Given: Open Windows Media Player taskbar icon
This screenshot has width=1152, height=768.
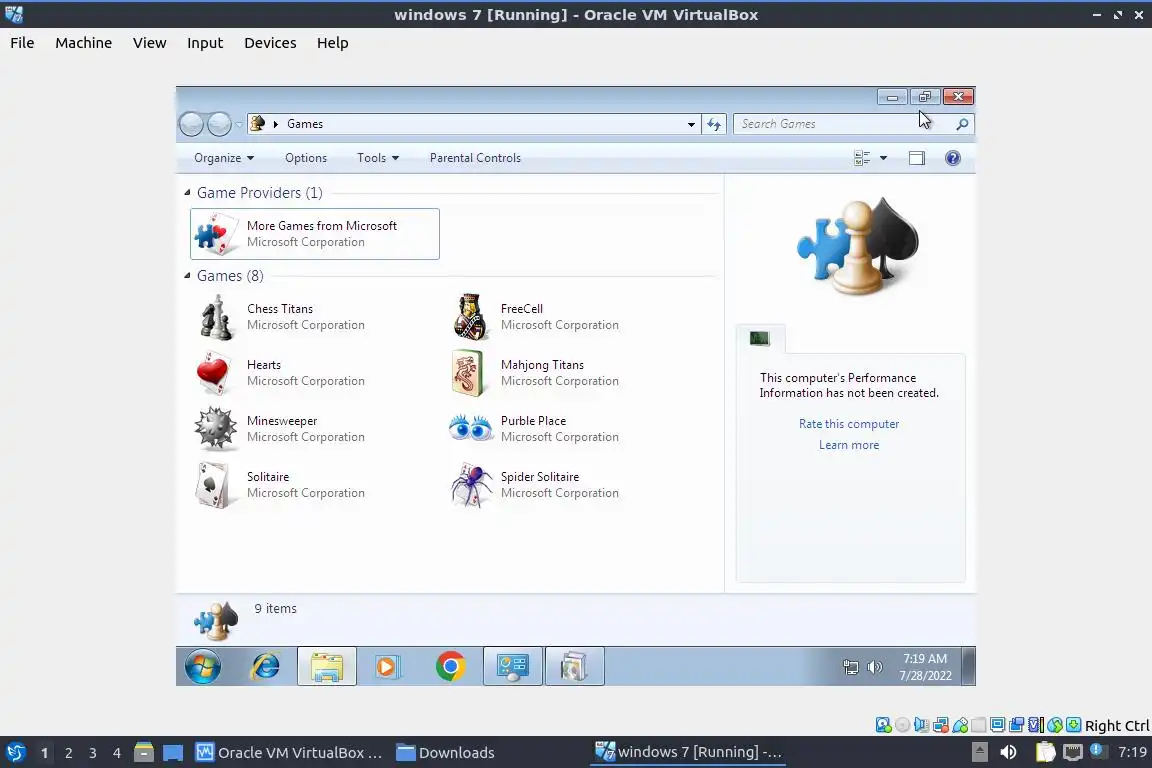Looking at the screenshot, I should pos(387,667).
